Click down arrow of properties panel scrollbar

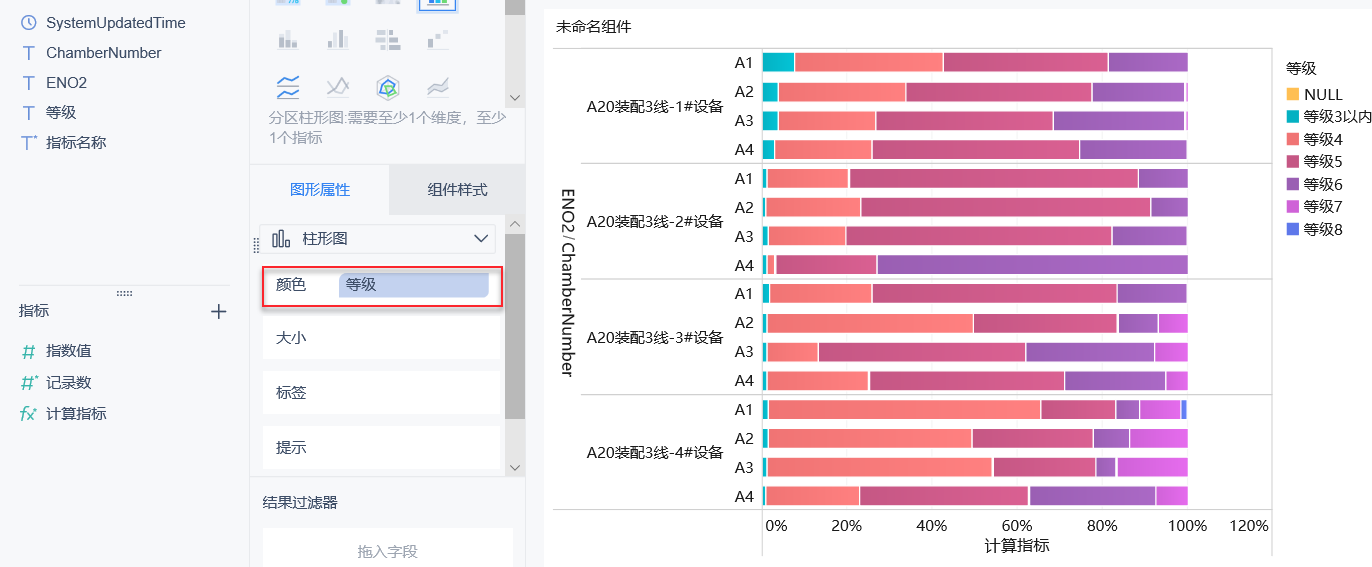515,467
